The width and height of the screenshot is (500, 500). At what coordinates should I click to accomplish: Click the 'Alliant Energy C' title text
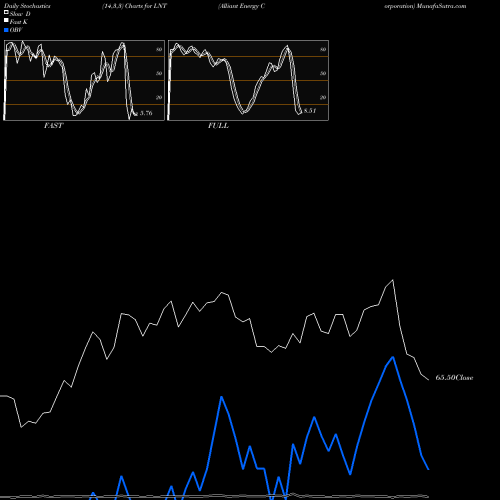click(x=241, y=6)
